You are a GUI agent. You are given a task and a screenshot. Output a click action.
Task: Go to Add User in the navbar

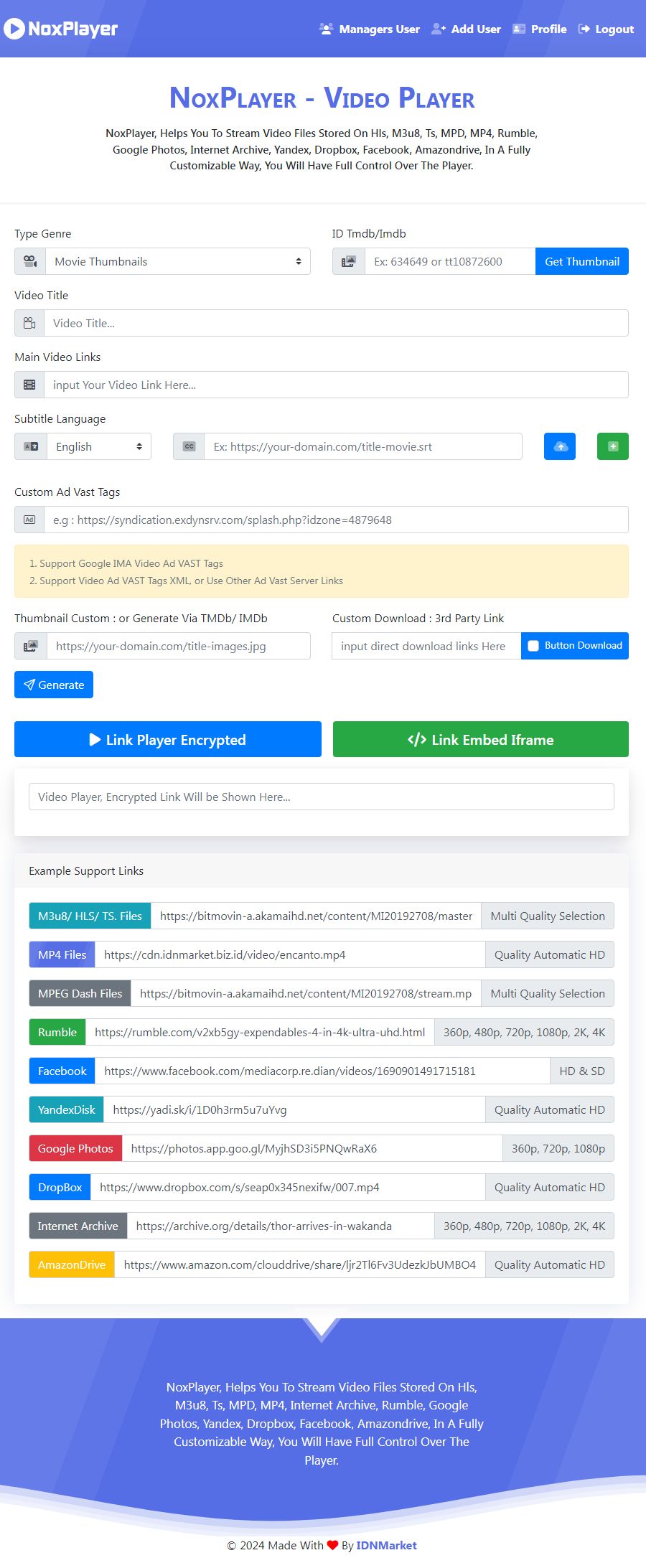pyautogui.click(x=467, y=29)
